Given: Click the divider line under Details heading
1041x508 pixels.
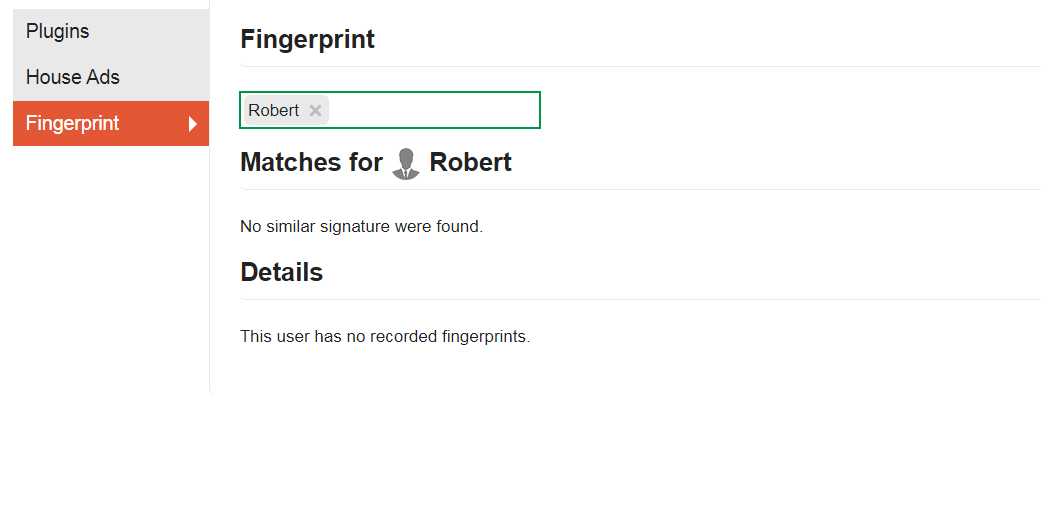Looking at the screenshot, I should (x=640, y=299).
